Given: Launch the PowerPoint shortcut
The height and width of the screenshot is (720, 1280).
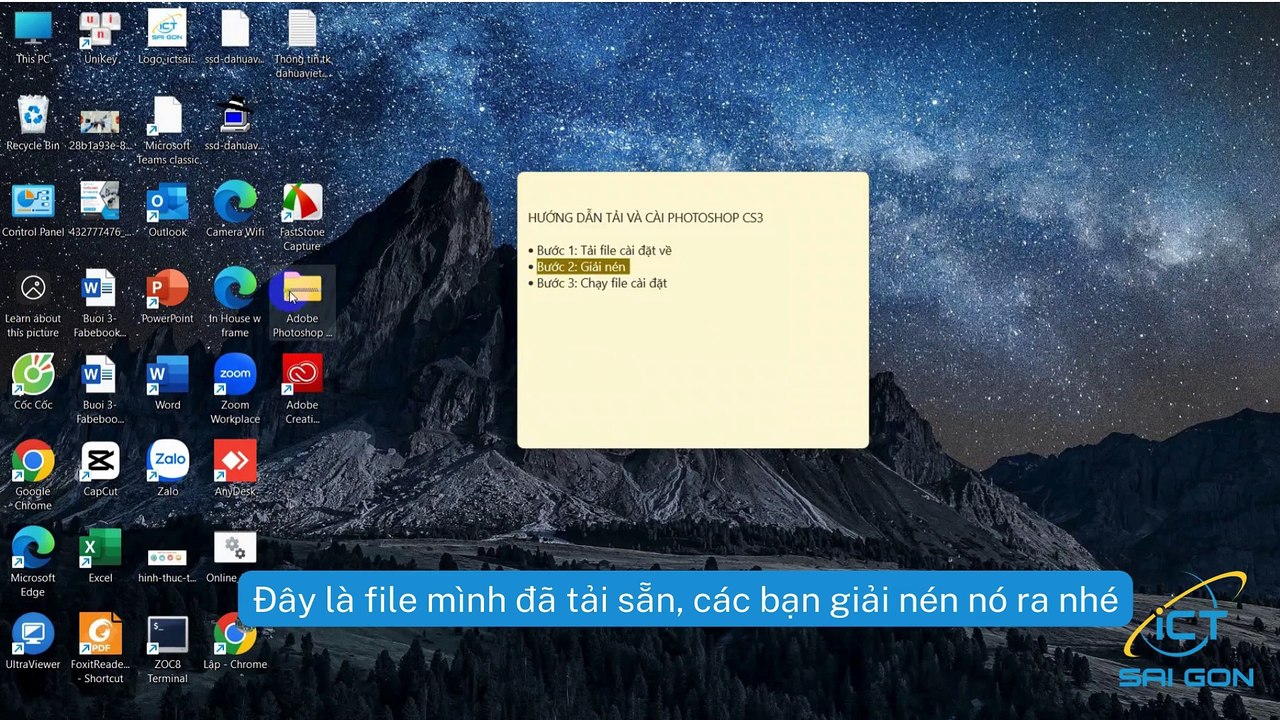Looking at the screenshot, I should point(167,297).
